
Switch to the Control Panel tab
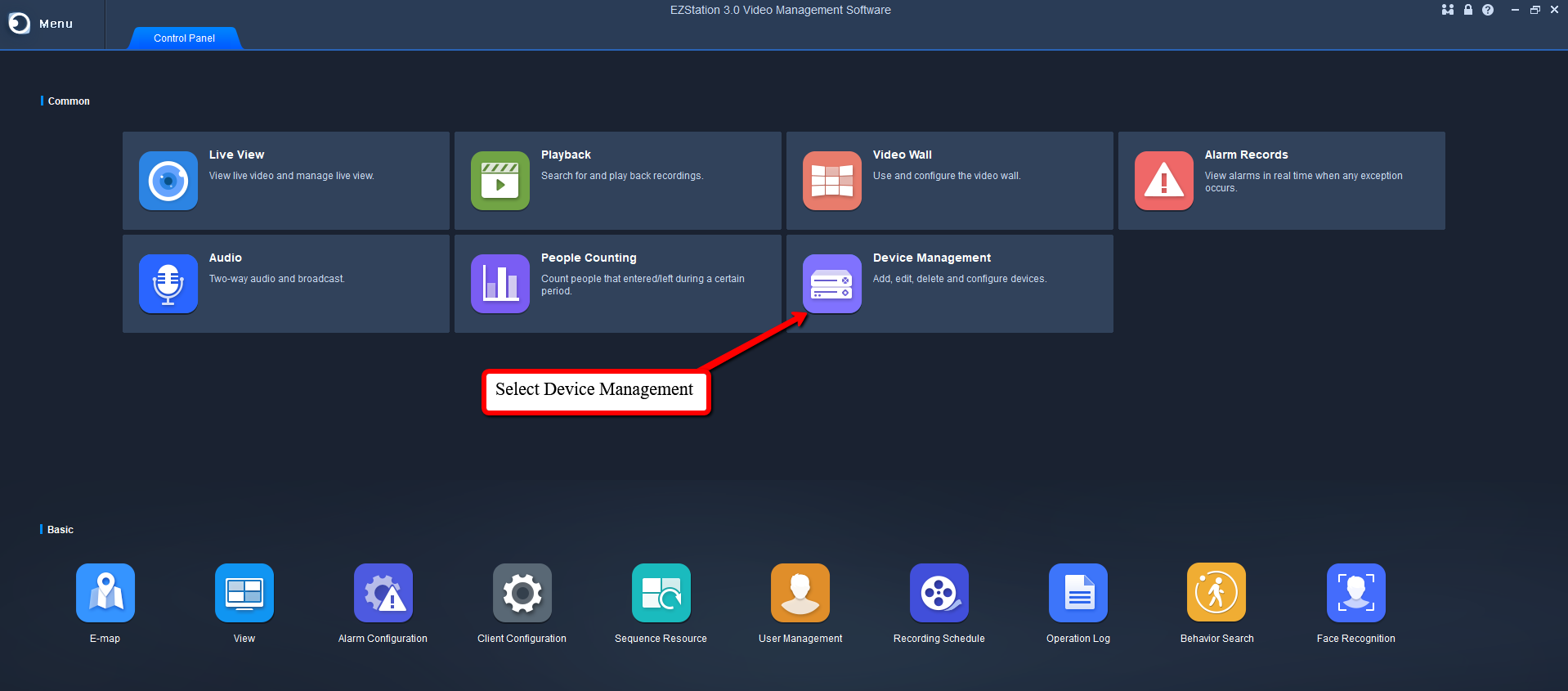tap(185, 38)
